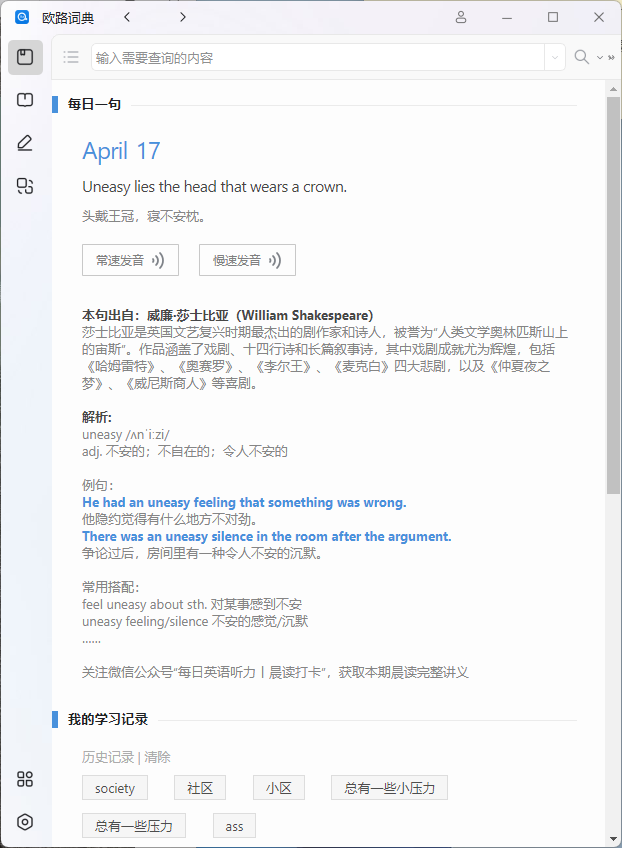Play slow speed pronunciation (慢速发音)

pos(247,260)
